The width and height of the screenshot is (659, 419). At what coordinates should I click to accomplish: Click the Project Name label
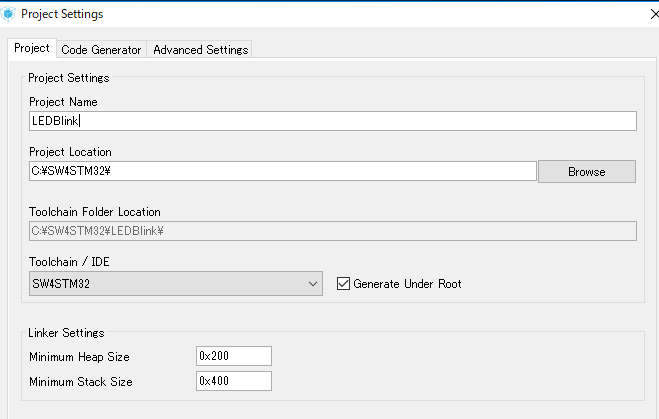tap(63, 102)
